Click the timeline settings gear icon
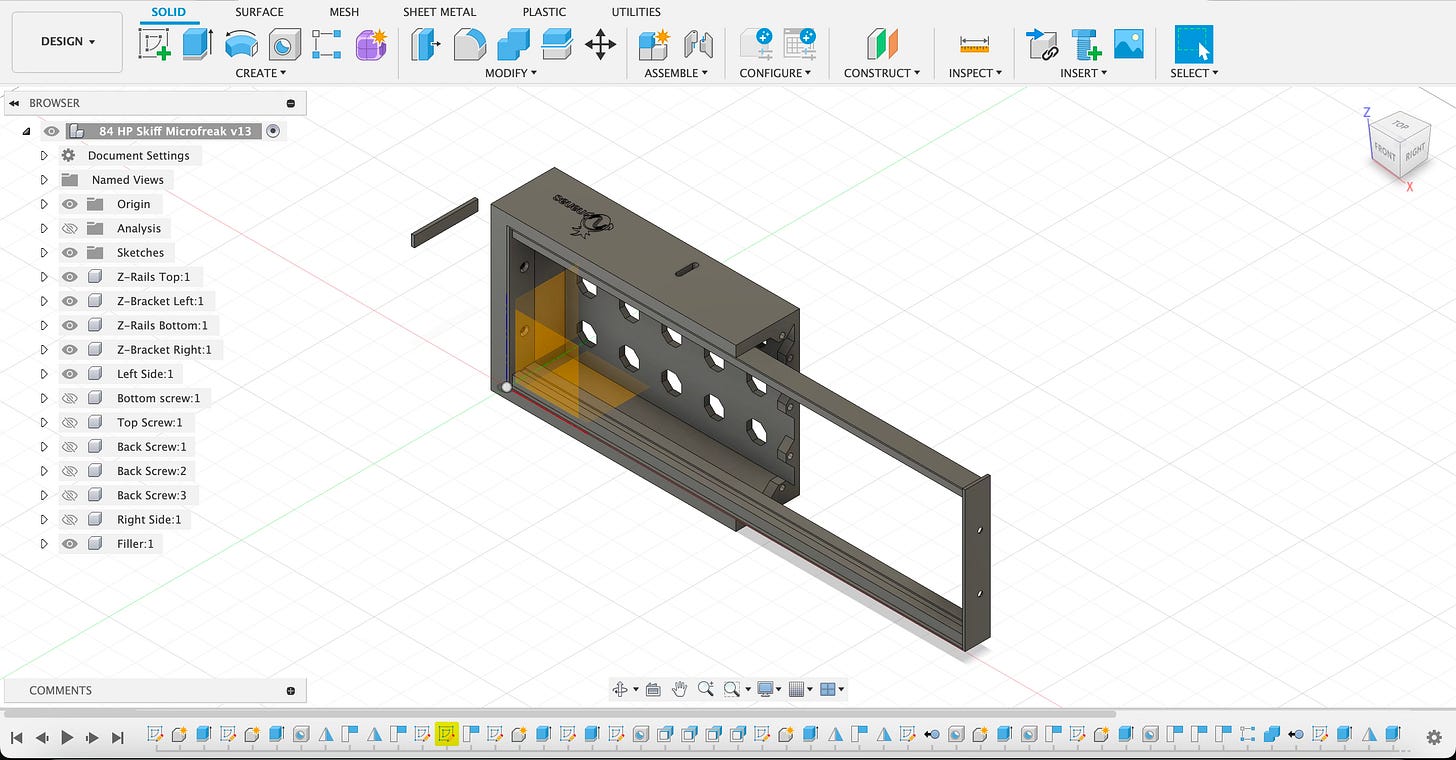 pyautogui.click(x=1433, y=737)
